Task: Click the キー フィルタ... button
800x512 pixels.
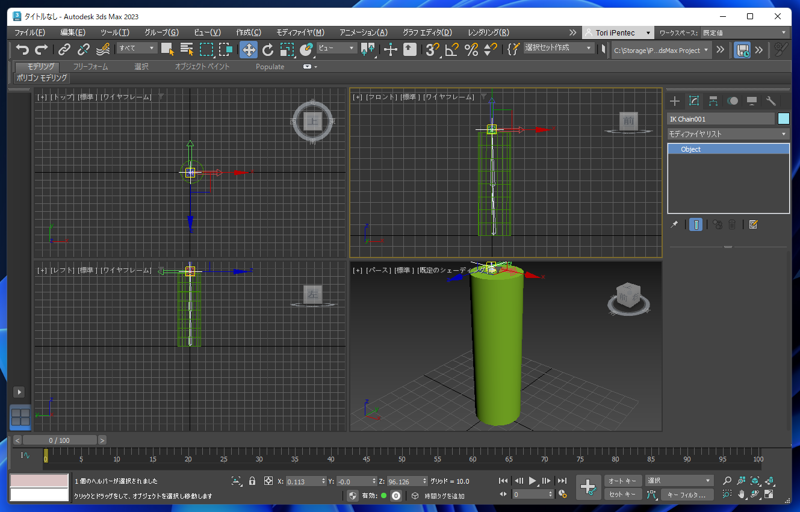Action: (x=686, y=495)
